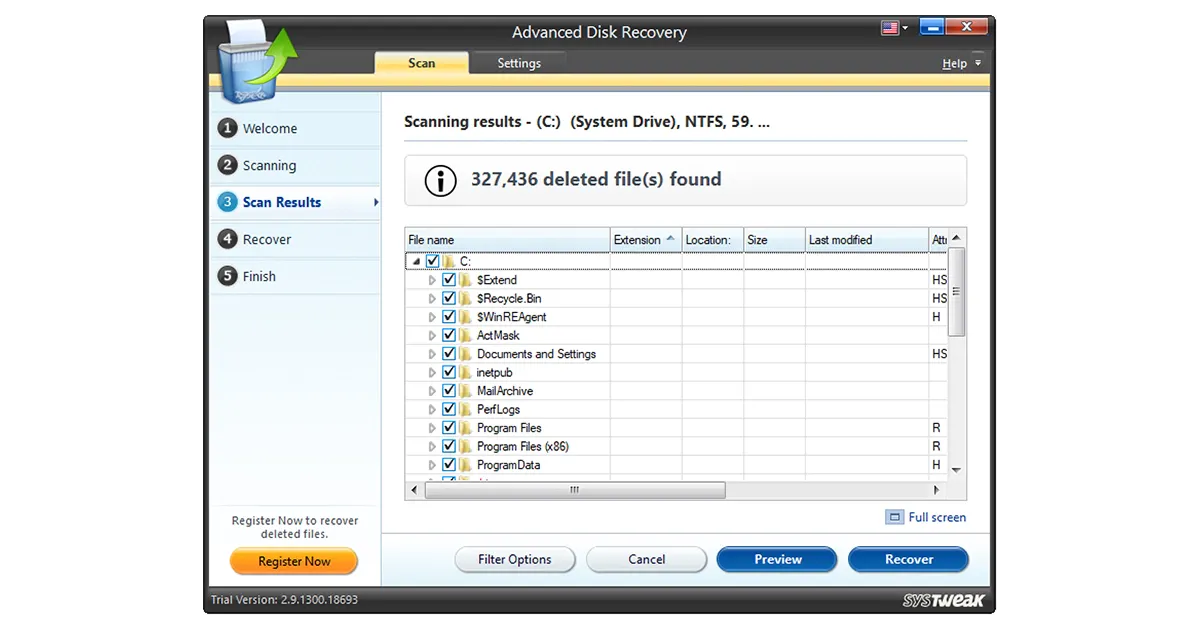This screenshot has height=630, width=1200.
Task: Expand the $Extend folder
Action: pyautogui.click(x=432, y=280)
